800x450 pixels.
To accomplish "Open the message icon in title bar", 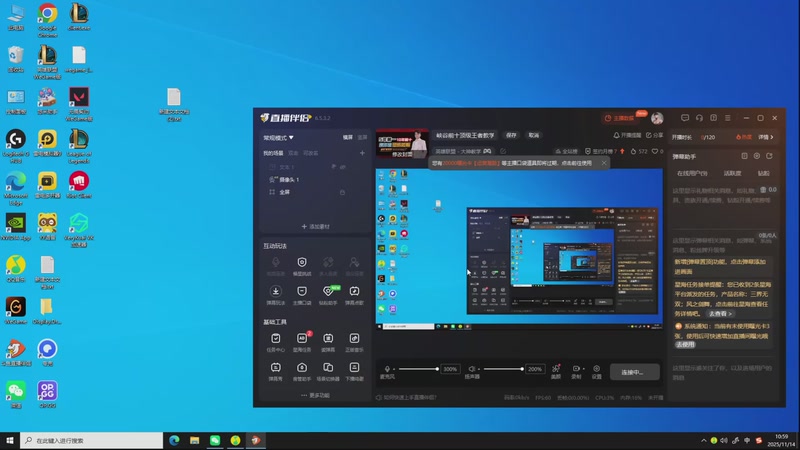I will (x=685, y=118).
